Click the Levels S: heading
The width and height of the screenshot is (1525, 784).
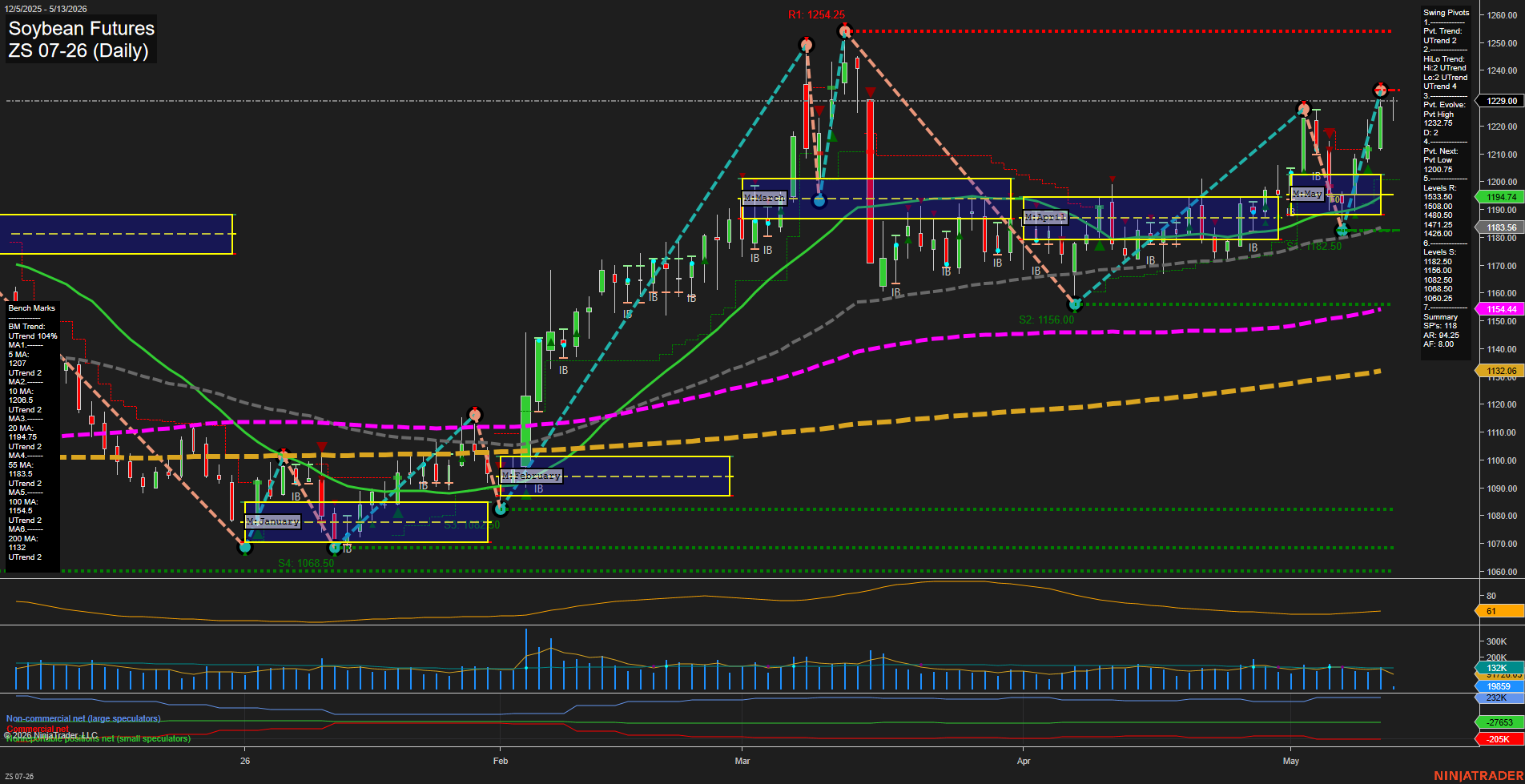(1439, 252)
